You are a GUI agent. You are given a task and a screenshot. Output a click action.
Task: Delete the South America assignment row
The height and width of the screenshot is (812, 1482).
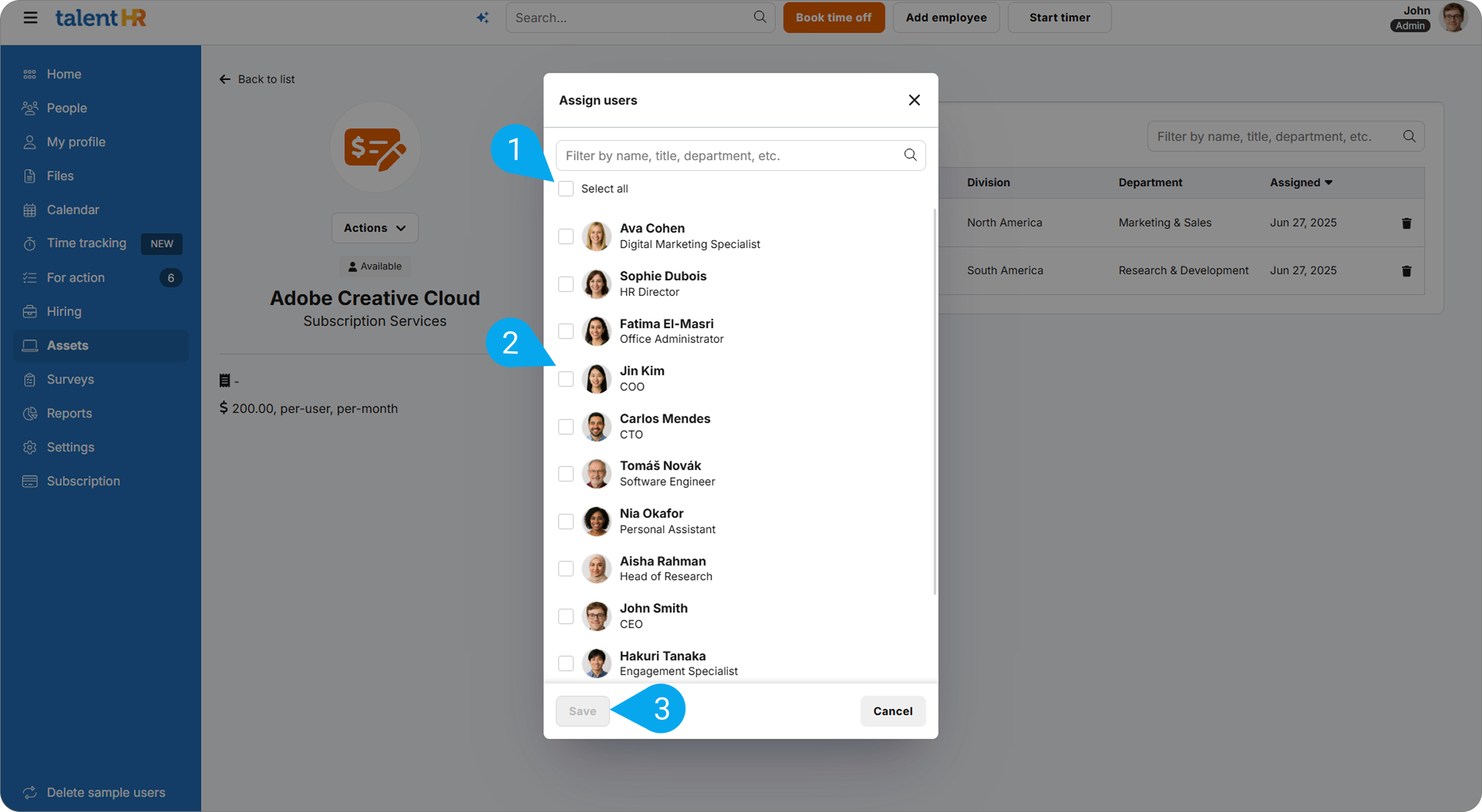[x=1407, y=271]
